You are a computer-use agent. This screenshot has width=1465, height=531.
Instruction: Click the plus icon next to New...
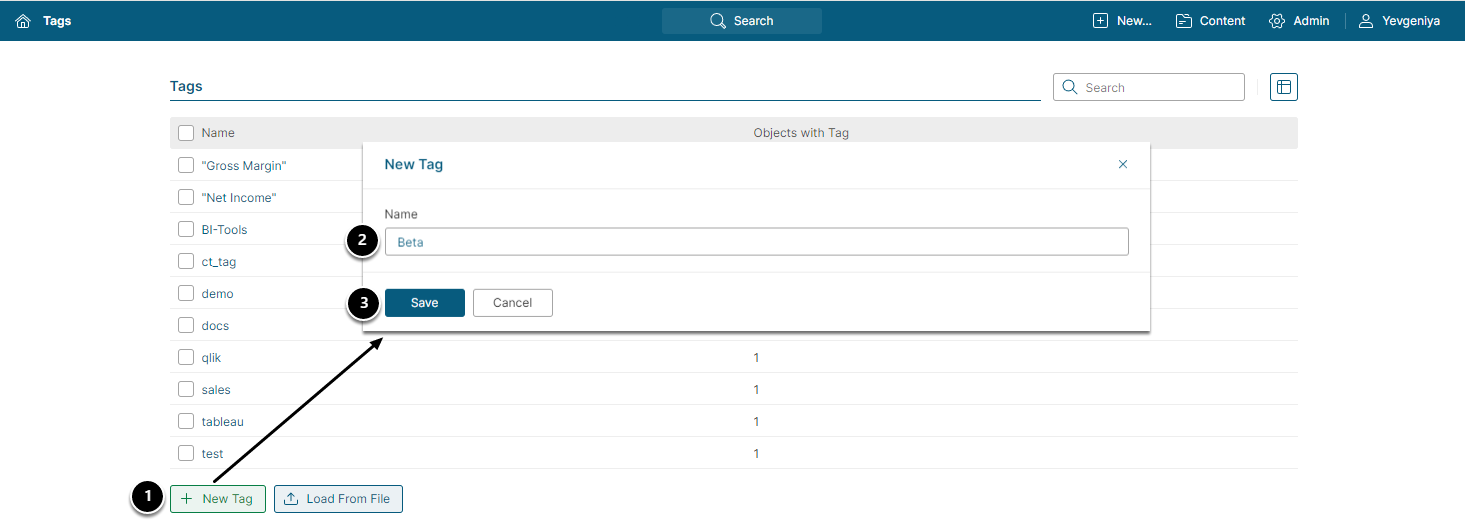1100,21
